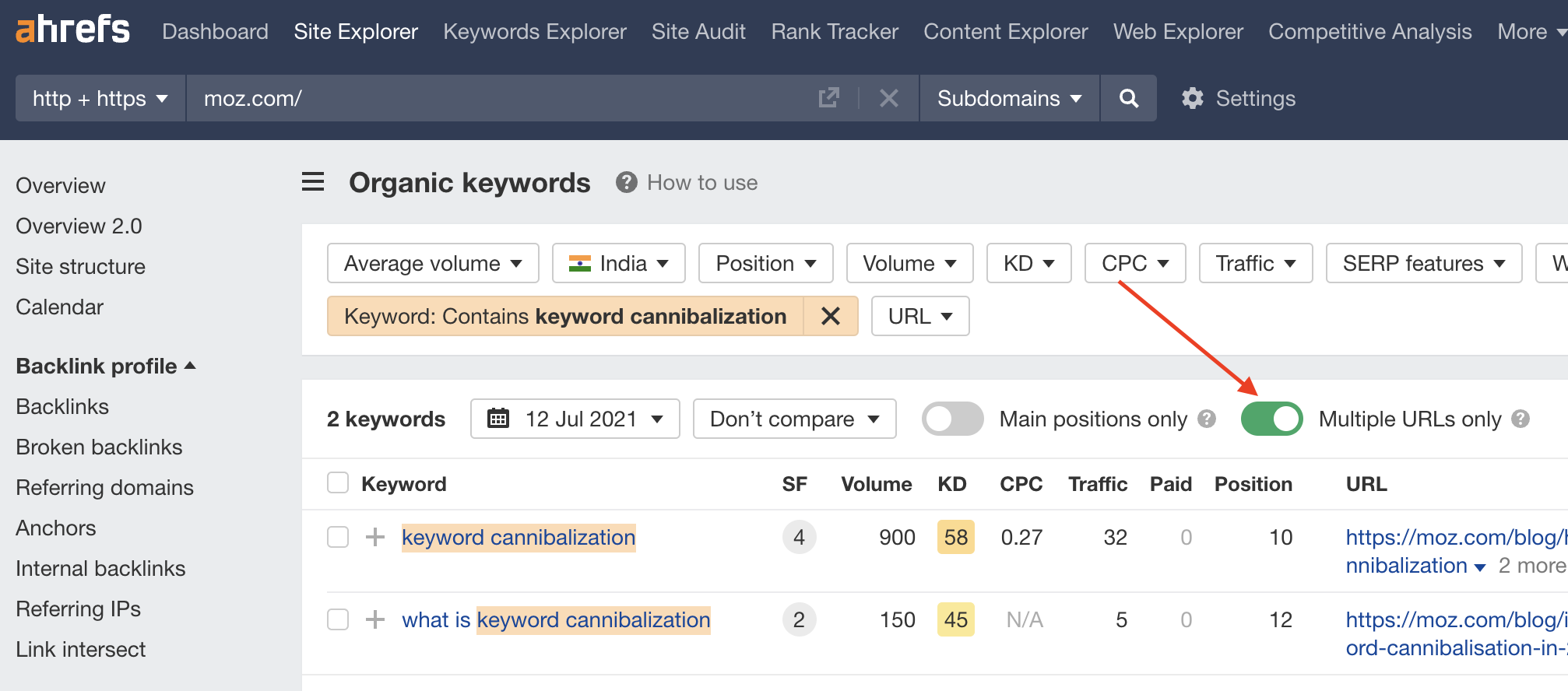This screenshot has width=1568, height=691.
Task: Go to Dashboard in top navigation
Action: [x=215, y=31]
